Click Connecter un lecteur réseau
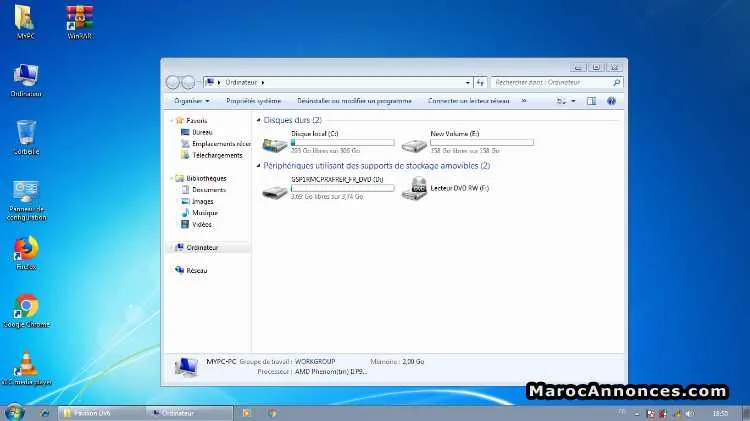Screen dimensions: 750x421 (x=469, y=101)
